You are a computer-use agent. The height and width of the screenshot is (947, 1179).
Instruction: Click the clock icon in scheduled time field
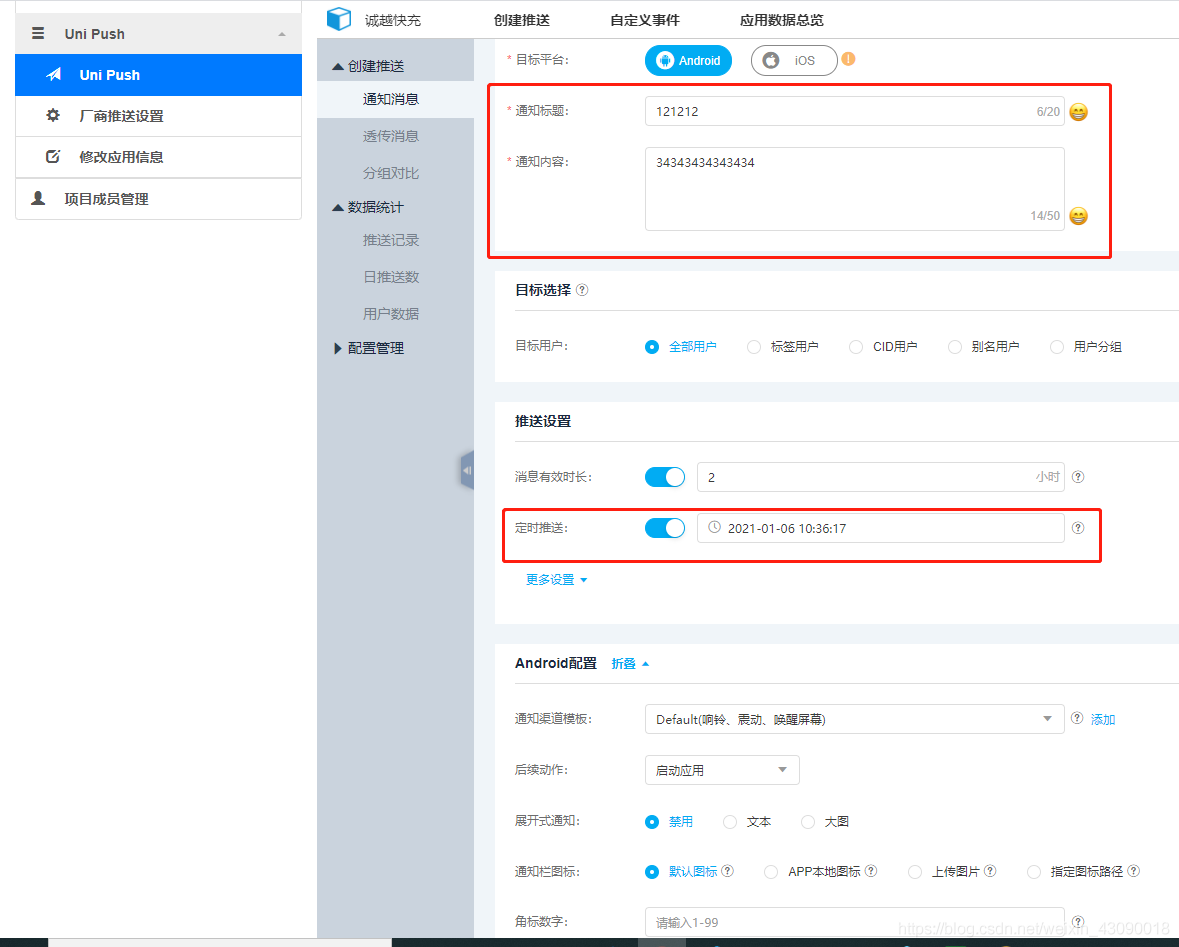(714, 527)
